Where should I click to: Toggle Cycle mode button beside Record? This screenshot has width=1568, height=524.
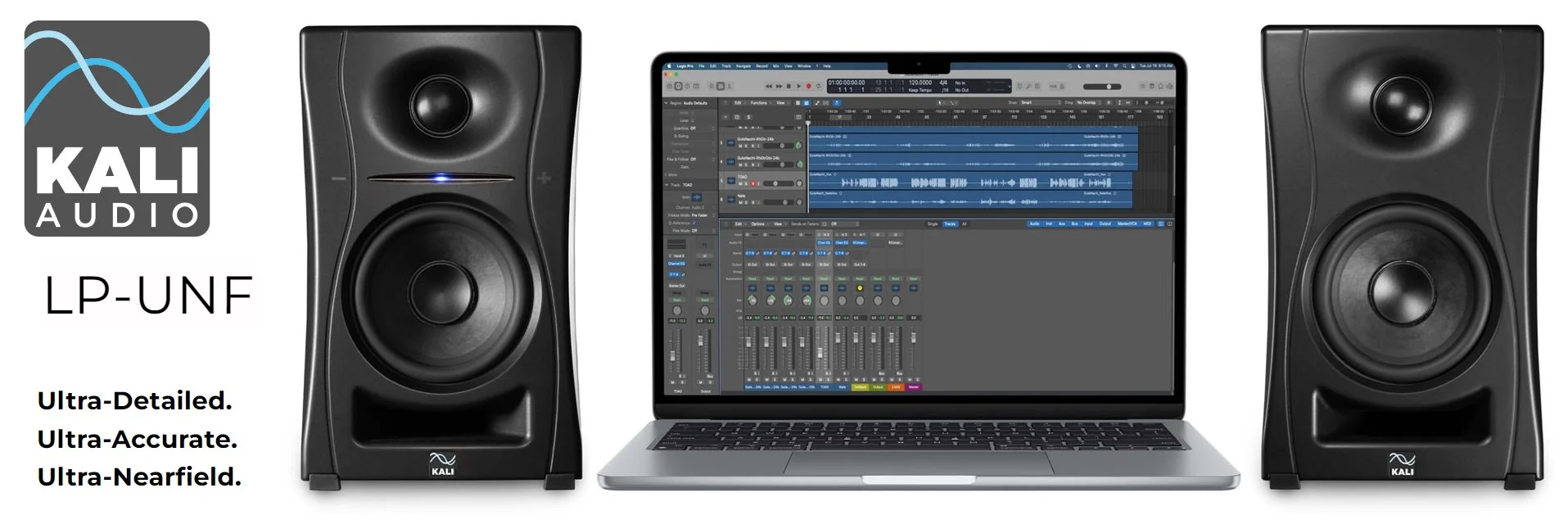point(818,86)
